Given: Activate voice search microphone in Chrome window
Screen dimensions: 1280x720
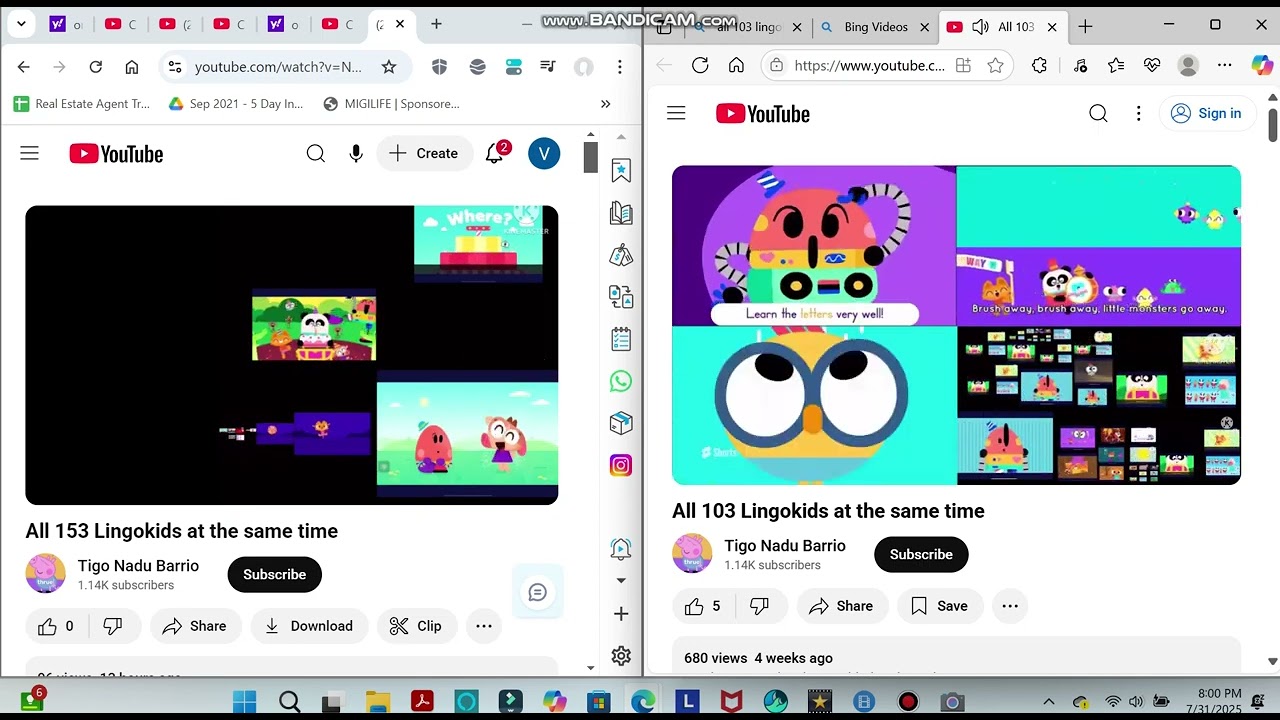Looking at the screenshot, I should (x=356, y=153).
